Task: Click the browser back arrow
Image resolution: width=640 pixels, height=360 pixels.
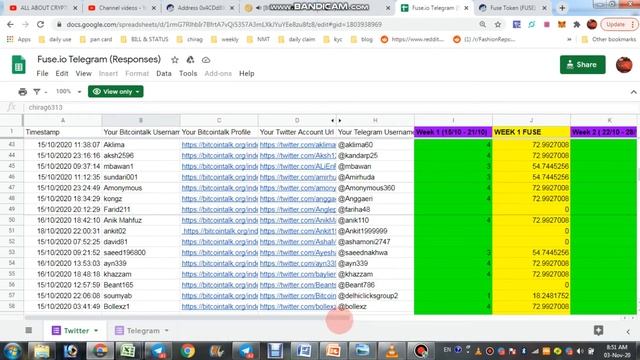Action: (10, 24)
